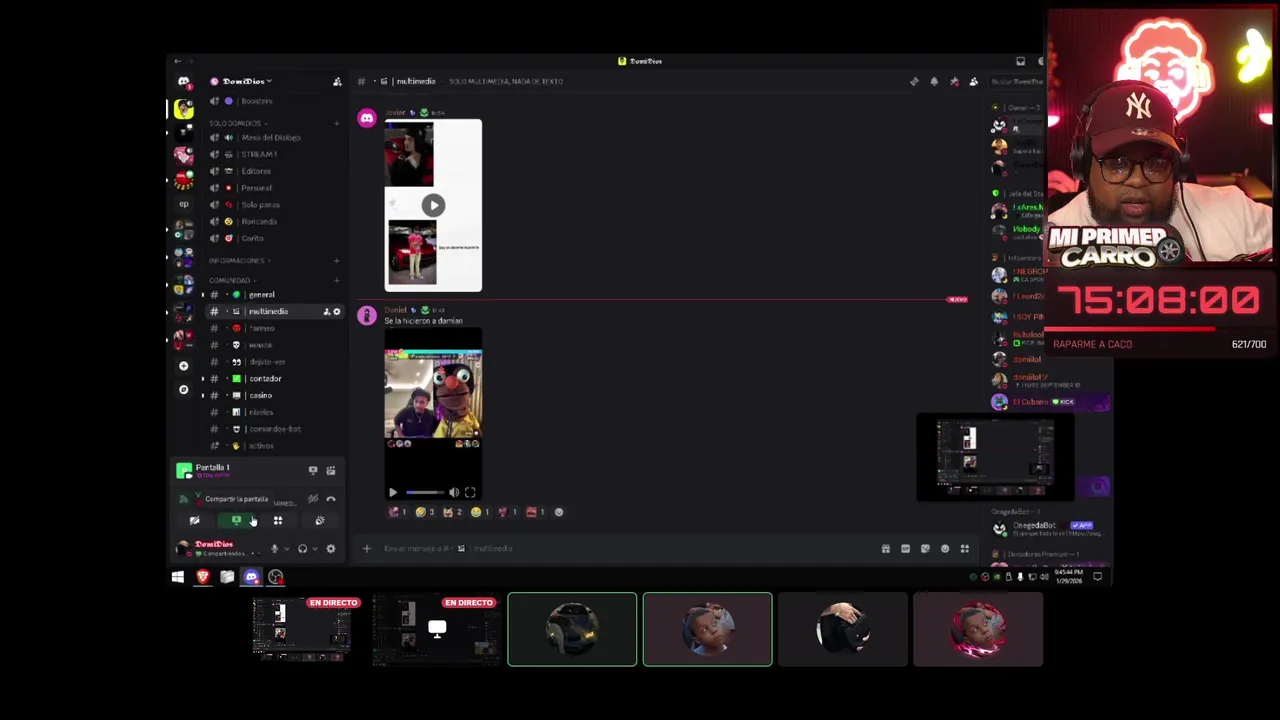Click Add a Server plus icon
The height and width of the screenshot is (720, 1280).
coord(183,366)
